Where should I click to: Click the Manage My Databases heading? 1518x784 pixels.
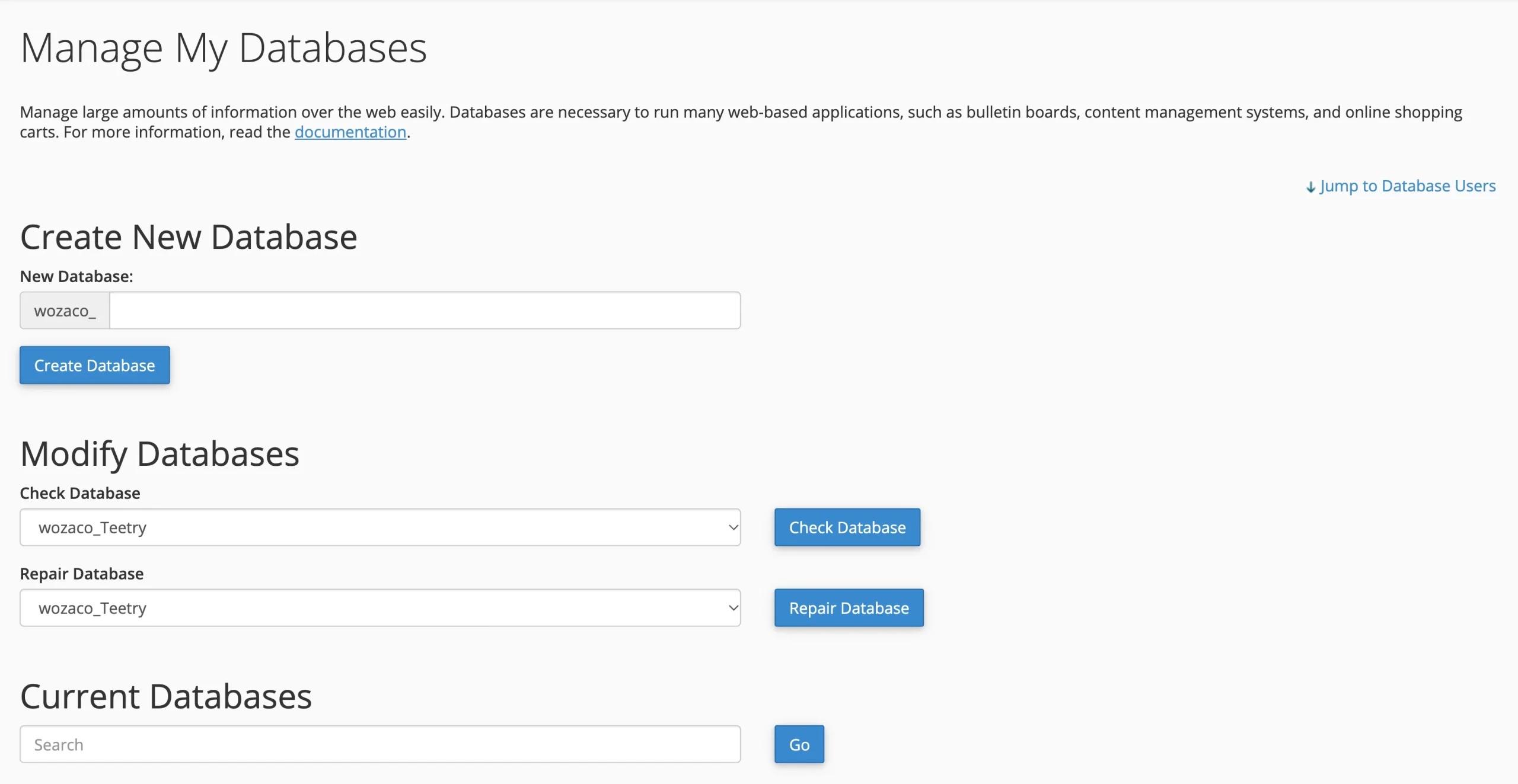tap(224, 49)
